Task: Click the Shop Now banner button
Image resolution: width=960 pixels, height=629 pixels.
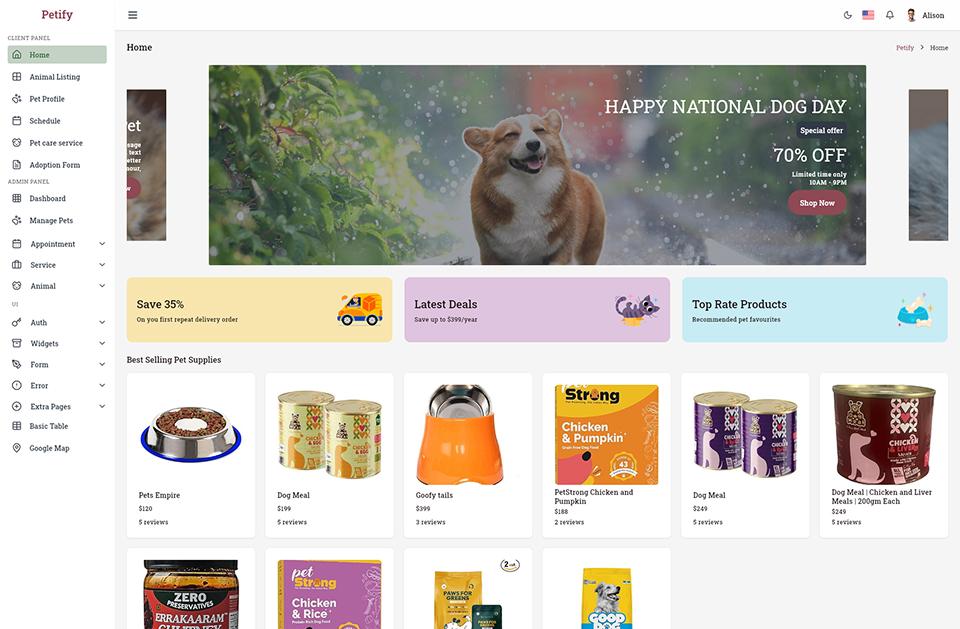Action: pyautogui.click(x=817, y=203)
